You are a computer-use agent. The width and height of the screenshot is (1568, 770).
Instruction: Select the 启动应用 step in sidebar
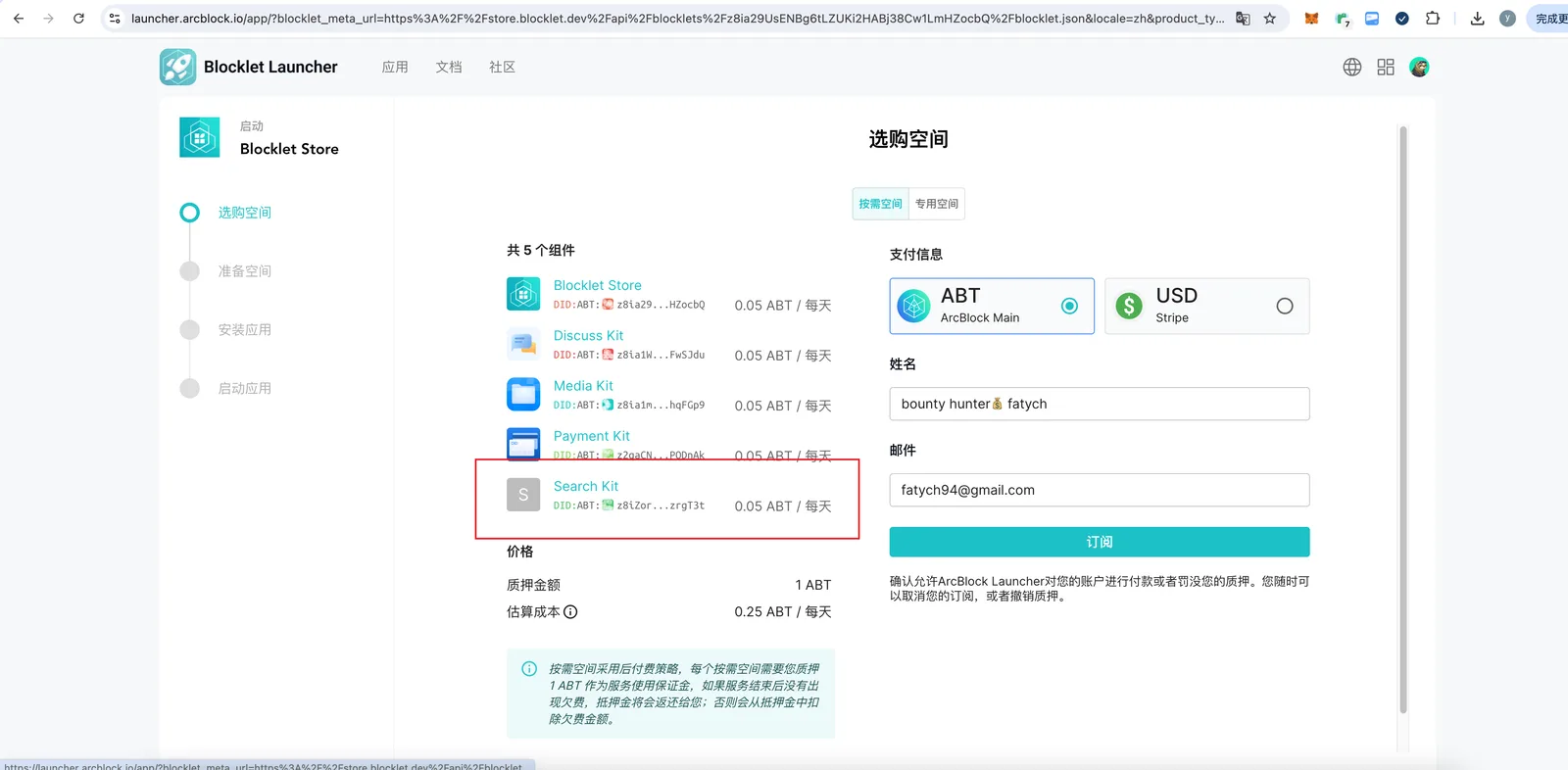click(x=244, y=389)
